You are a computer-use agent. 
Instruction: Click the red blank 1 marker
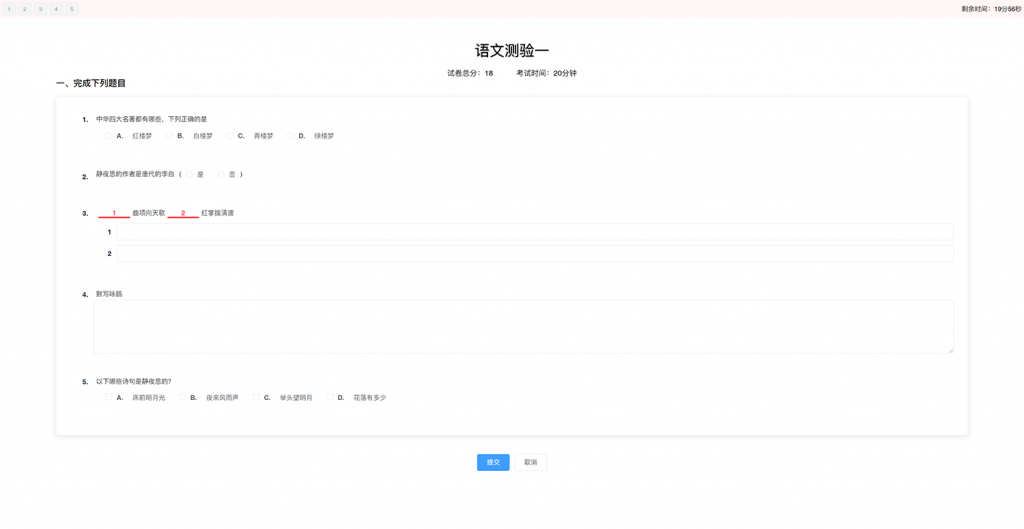[114, 214]
